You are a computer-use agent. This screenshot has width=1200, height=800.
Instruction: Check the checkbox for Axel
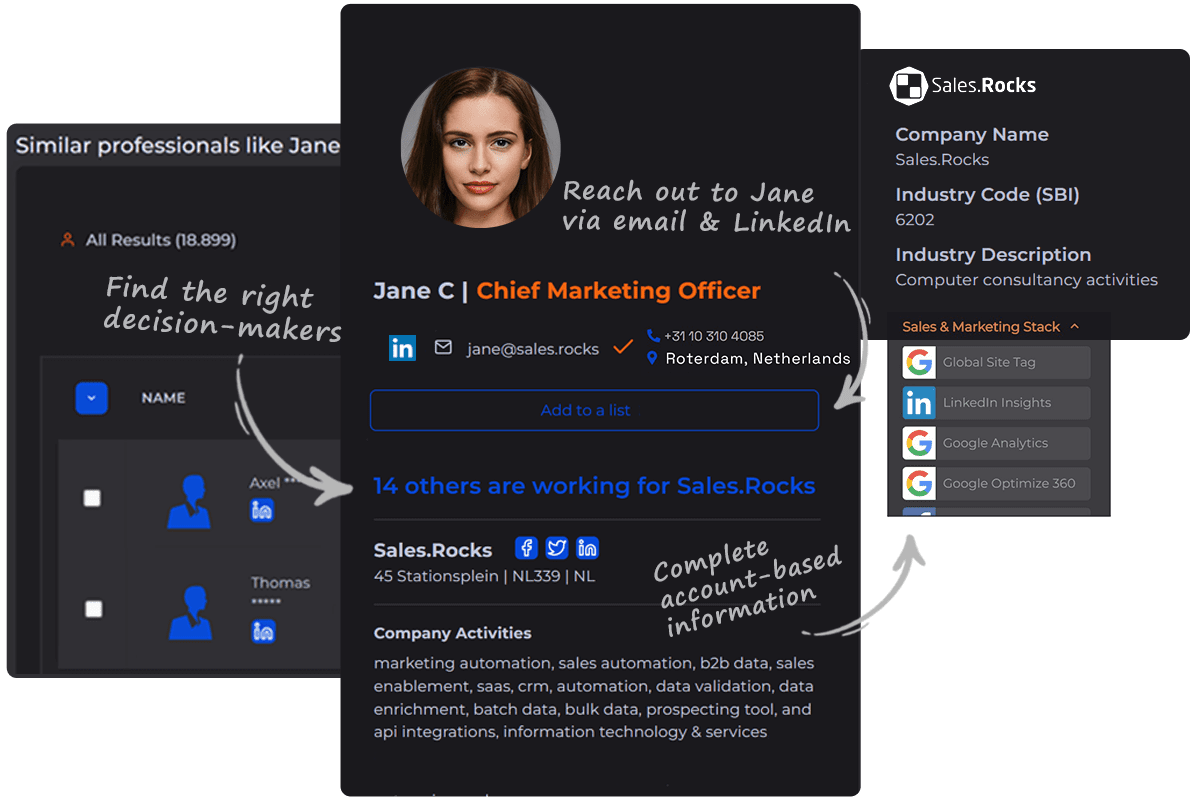(92, 498)
